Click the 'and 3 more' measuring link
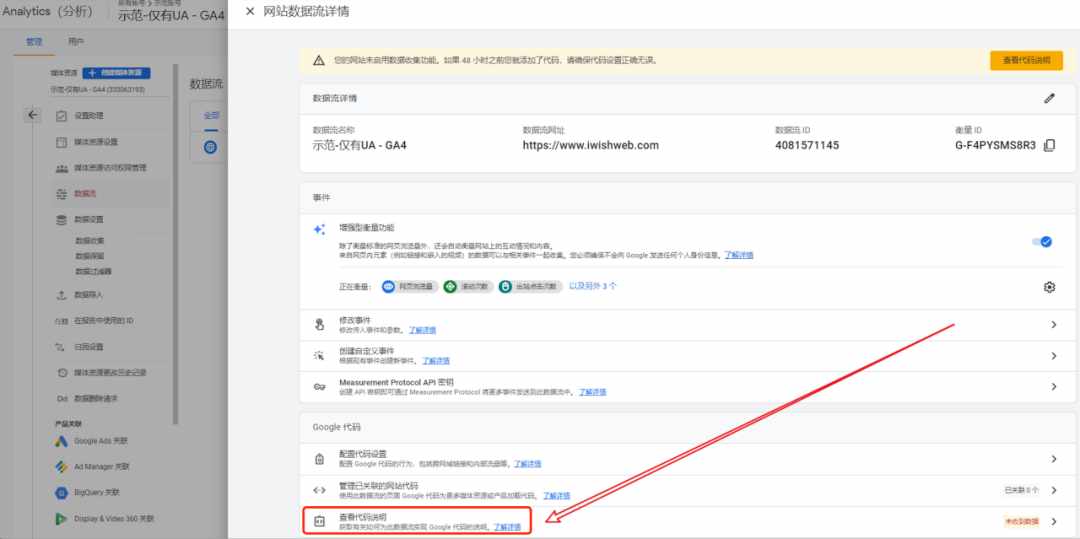This screenshot has width=1080, height=539. tap(592, 286)
